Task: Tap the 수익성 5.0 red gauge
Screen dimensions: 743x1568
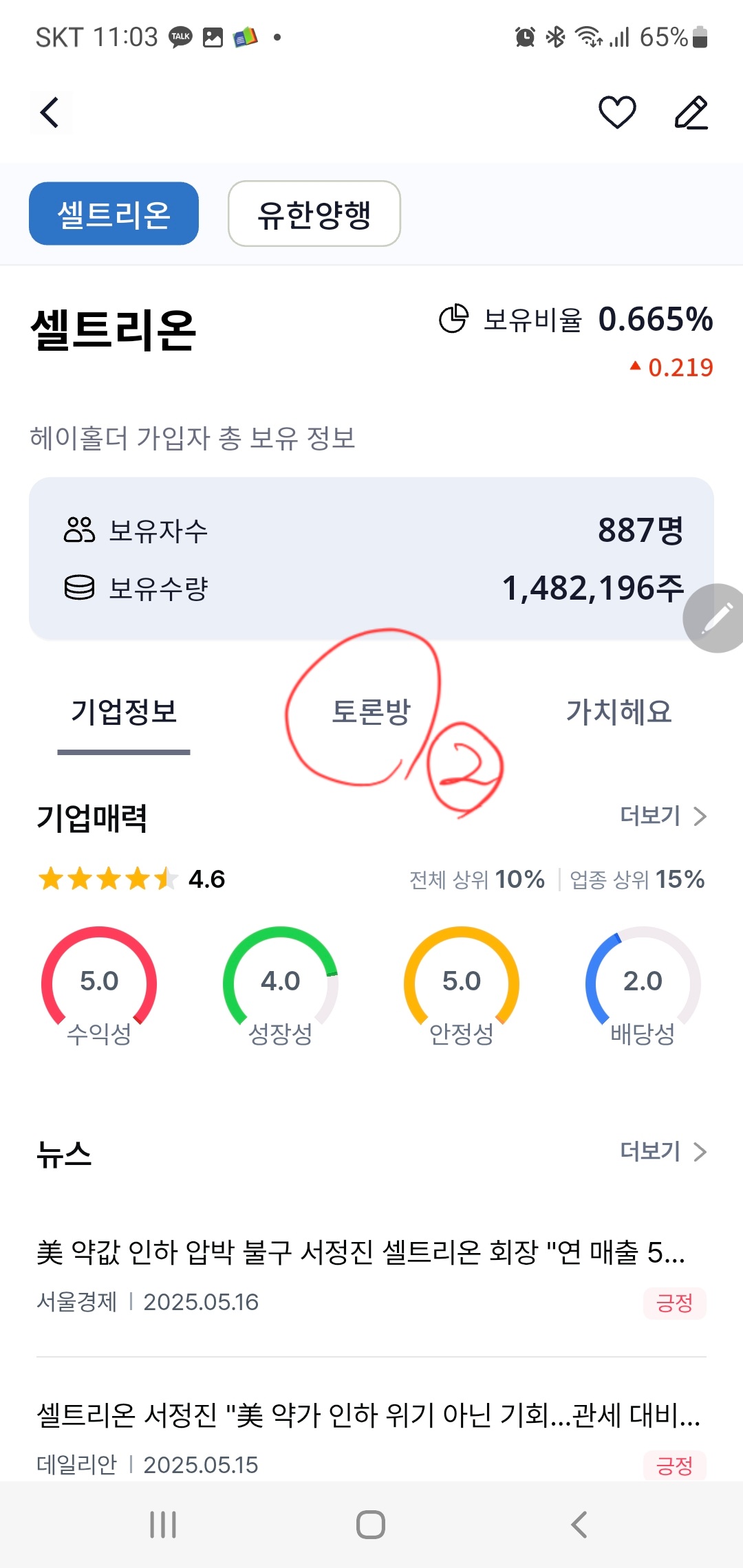Action: click(x=99, y=985)
